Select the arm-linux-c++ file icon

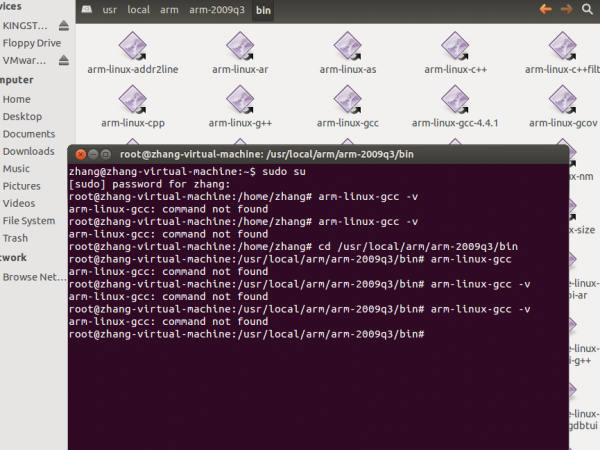454,46
